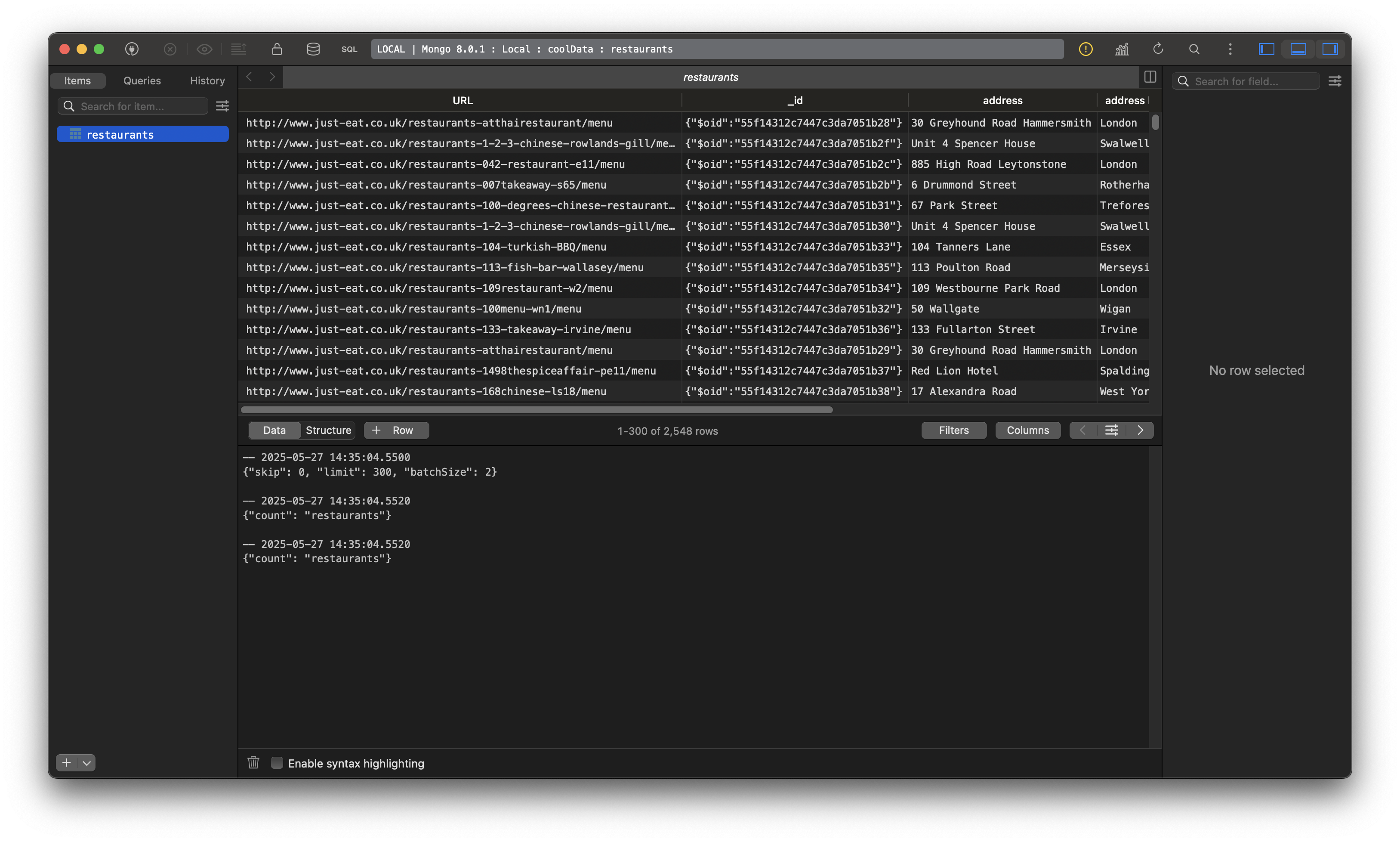The width and height of the screenshot is (1400, 842).
Task: Open the SQL query editor button
Action: [x=349, y=50]
